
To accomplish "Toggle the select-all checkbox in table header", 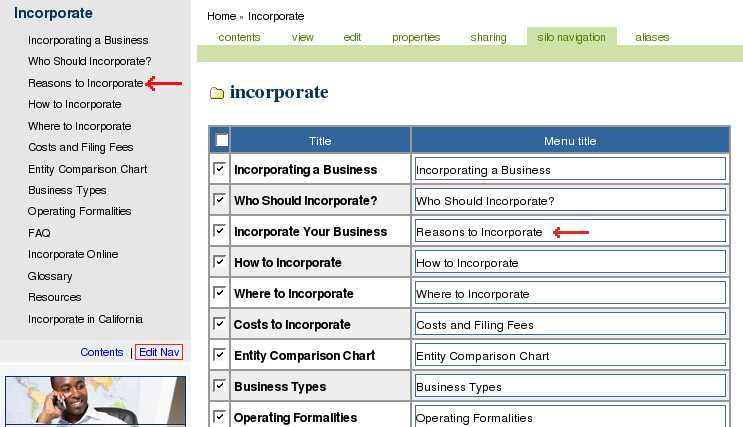I will coord(221,141).
